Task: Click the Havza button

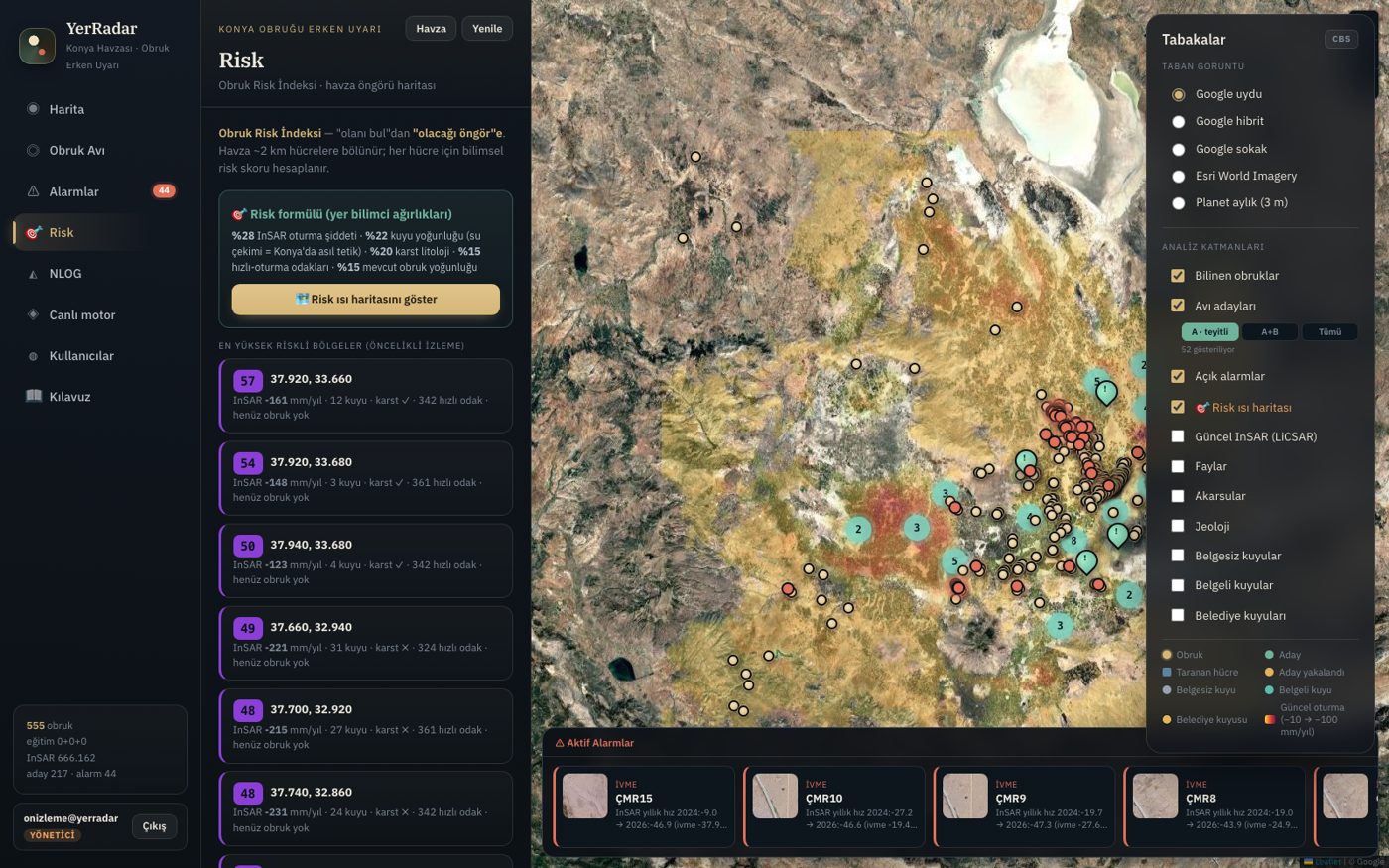Action: (431, 29)
